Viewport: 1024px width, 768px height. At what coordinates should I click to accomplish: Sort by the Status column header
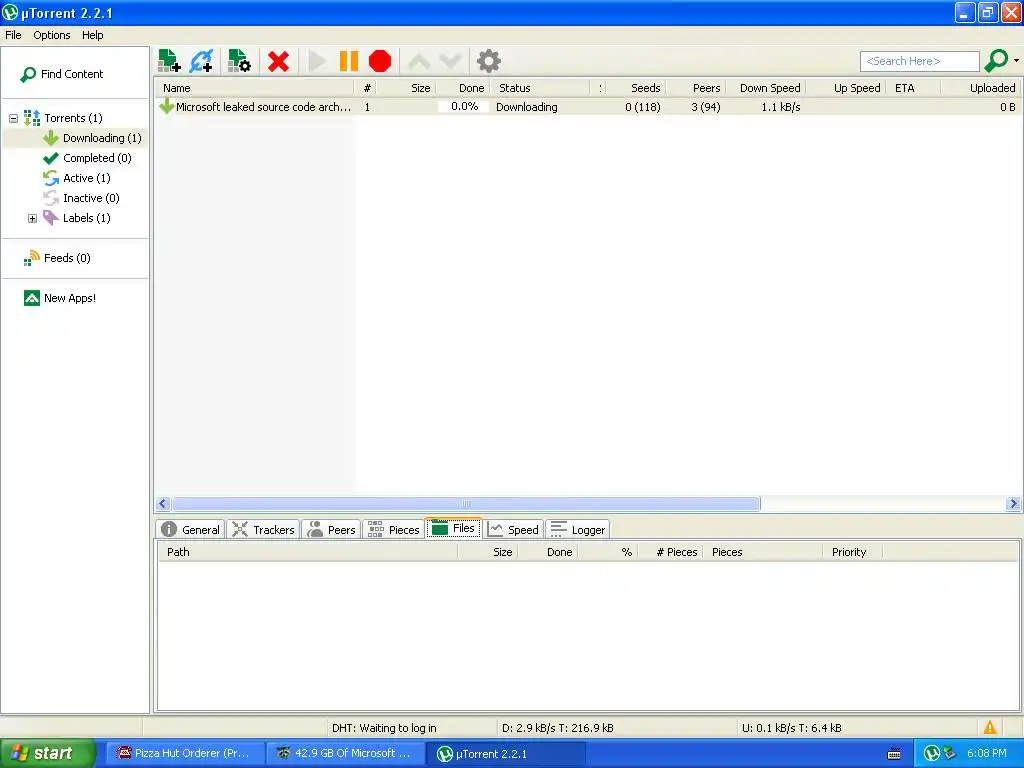pos(540,88)
